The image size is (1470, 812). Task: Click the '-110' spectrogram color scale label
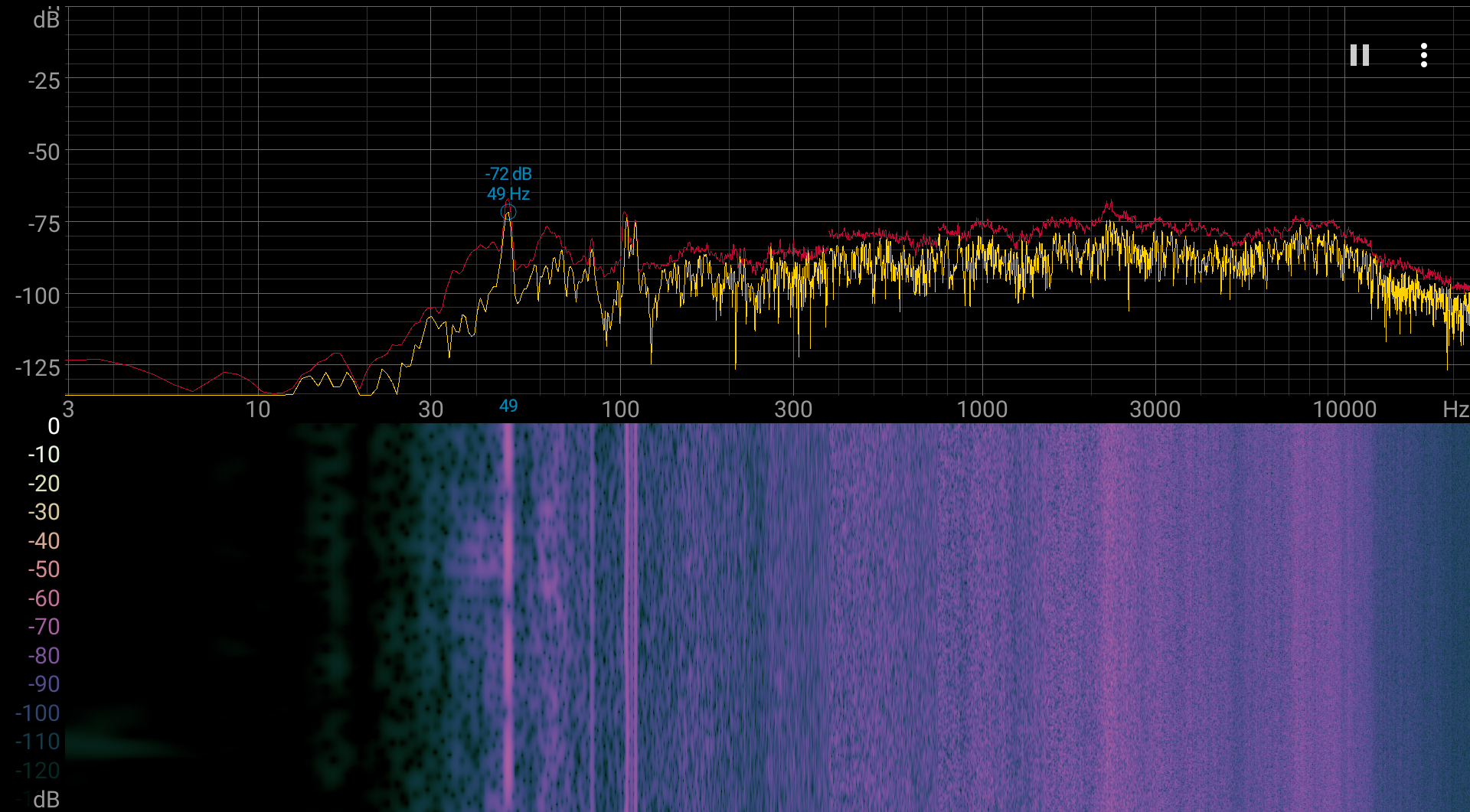(x=38, y=742)
